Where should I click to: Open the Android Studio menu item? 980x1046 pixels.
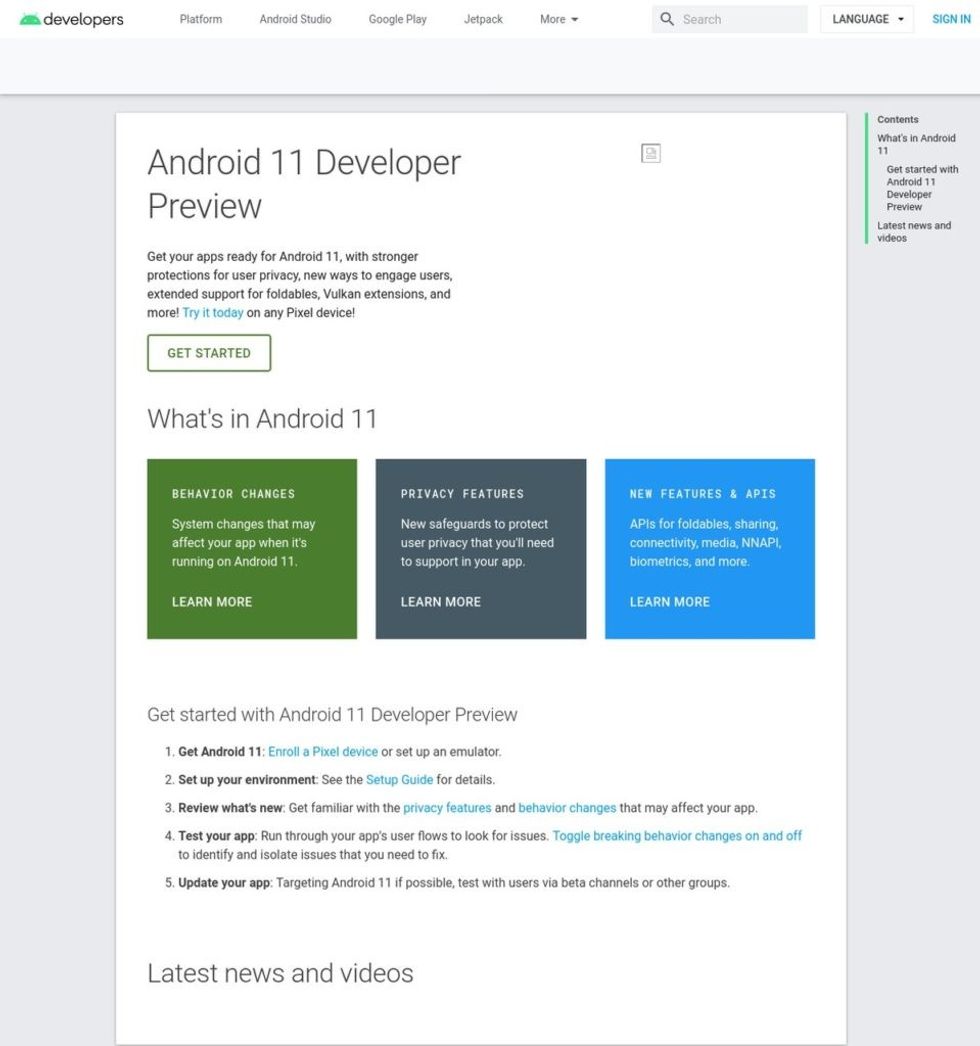point(294,19)
